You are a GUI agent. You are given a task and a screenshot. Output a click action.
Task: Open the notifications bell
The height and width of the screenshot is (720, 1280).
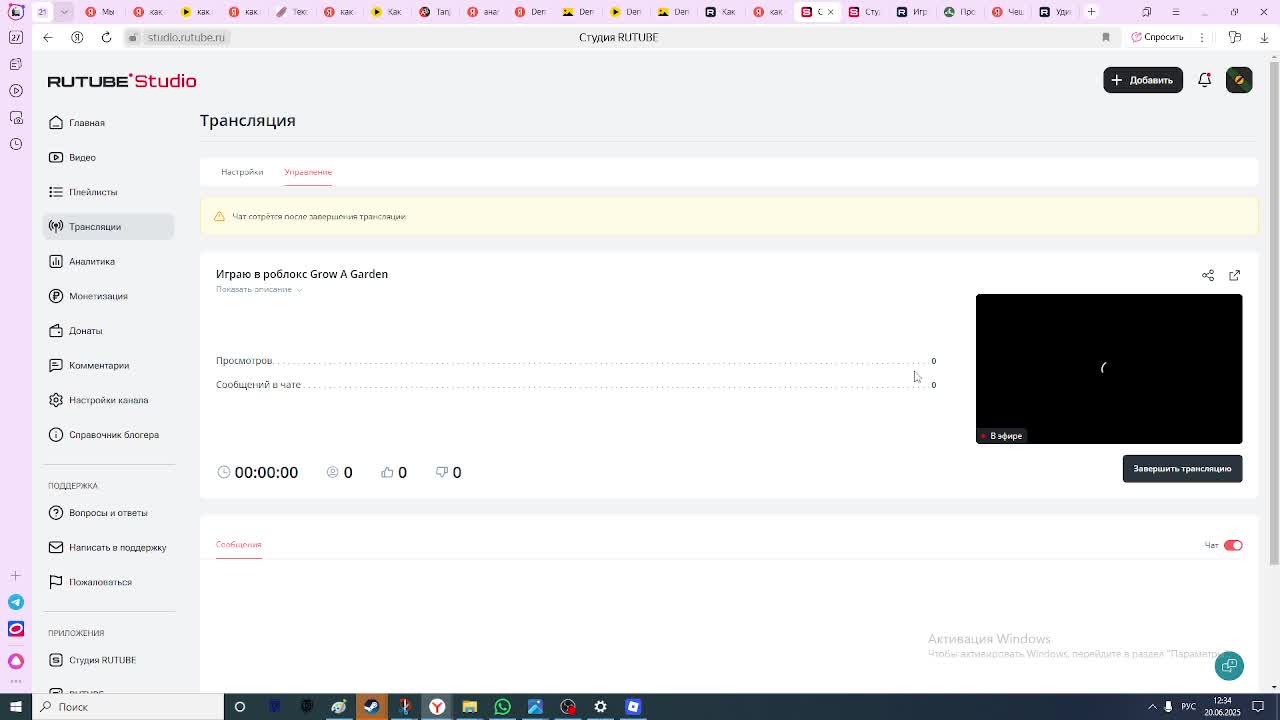1205,80
